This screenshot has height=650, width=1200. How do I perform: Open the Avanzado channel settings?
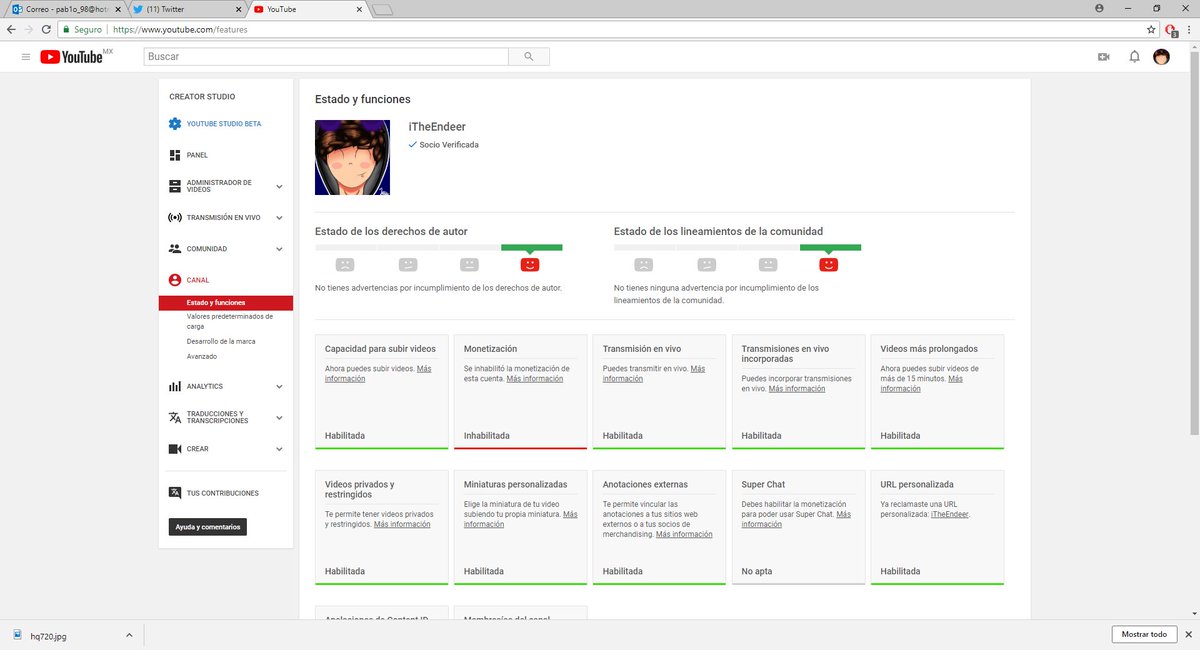tap(201, 356)
